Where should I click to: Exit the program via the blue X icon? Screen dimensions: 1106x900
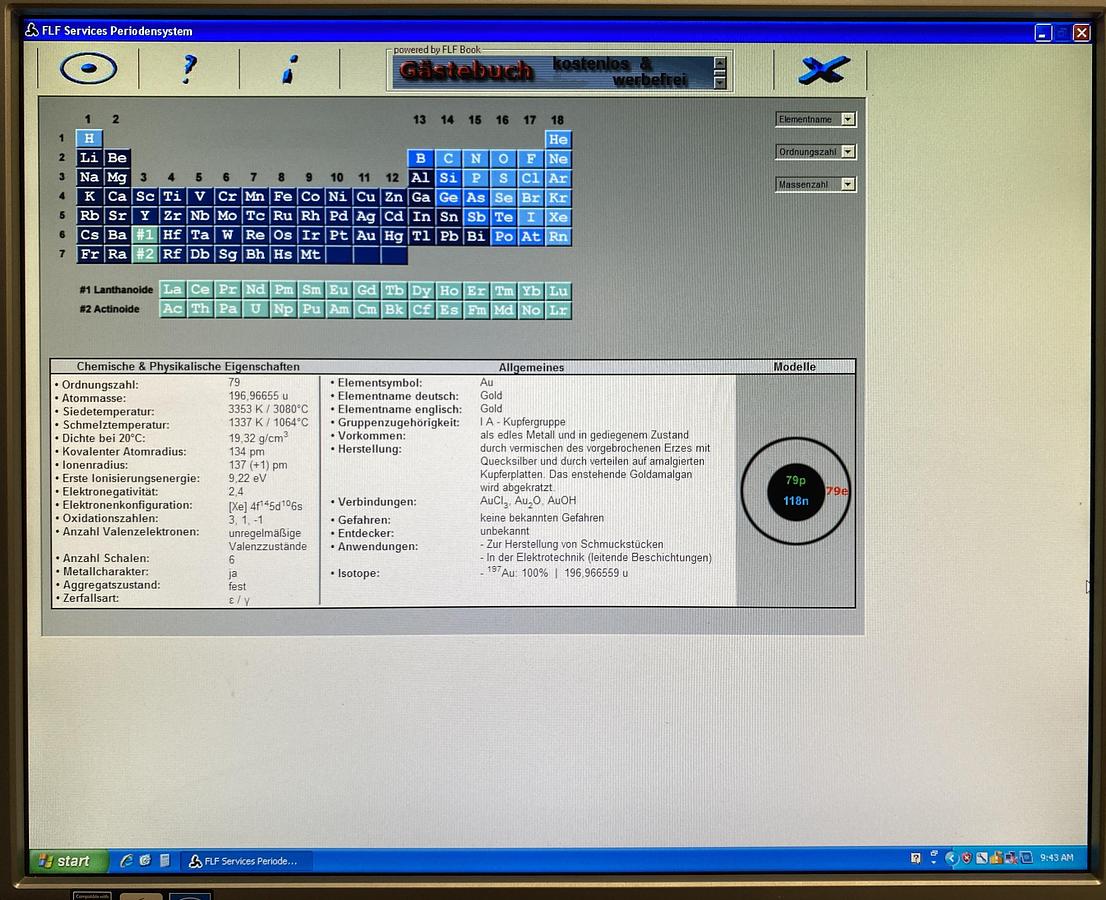click(822, 69)
